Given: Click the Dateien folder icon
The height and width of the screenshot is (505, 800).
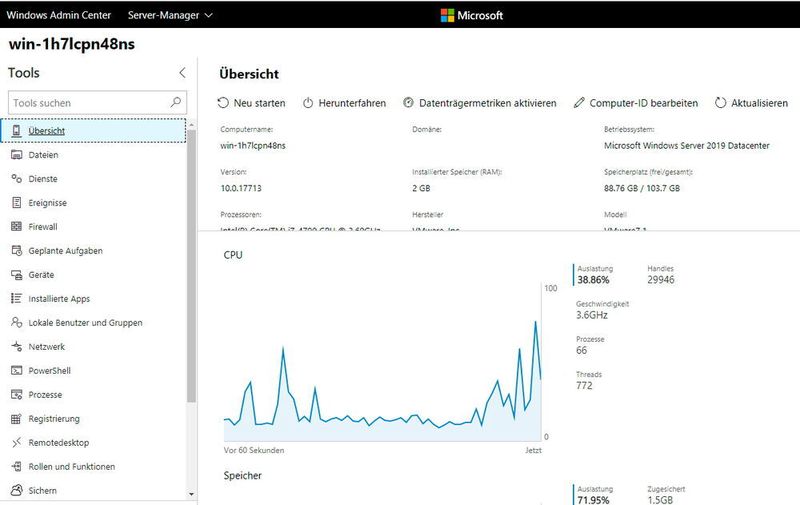Looking at the screenshot, I should pyautogui.click(x=16, y=155).
